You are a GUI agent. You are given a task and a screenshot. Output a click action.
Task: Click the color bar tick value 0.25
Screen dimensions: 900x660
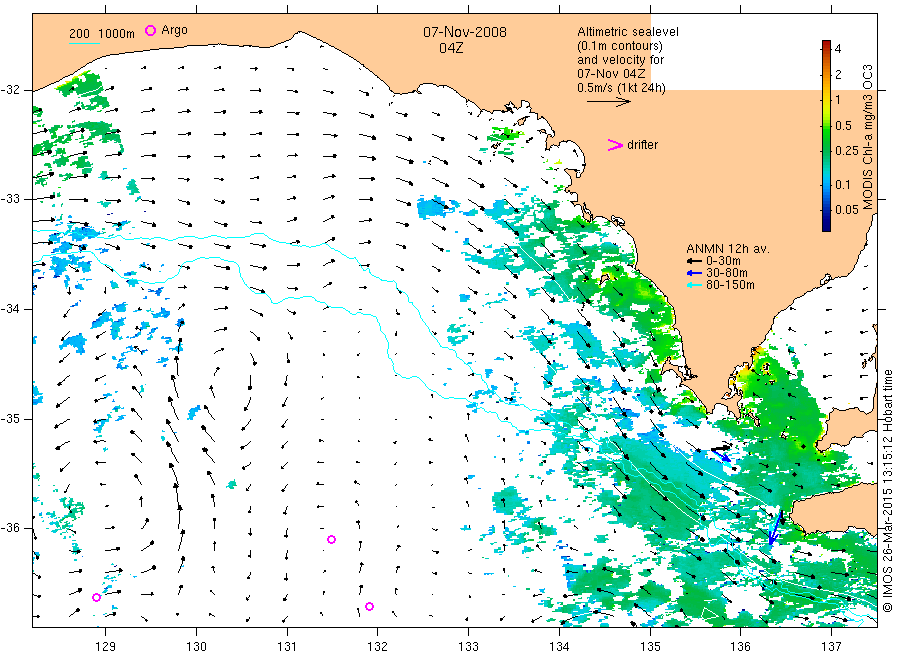pos(847,151)
